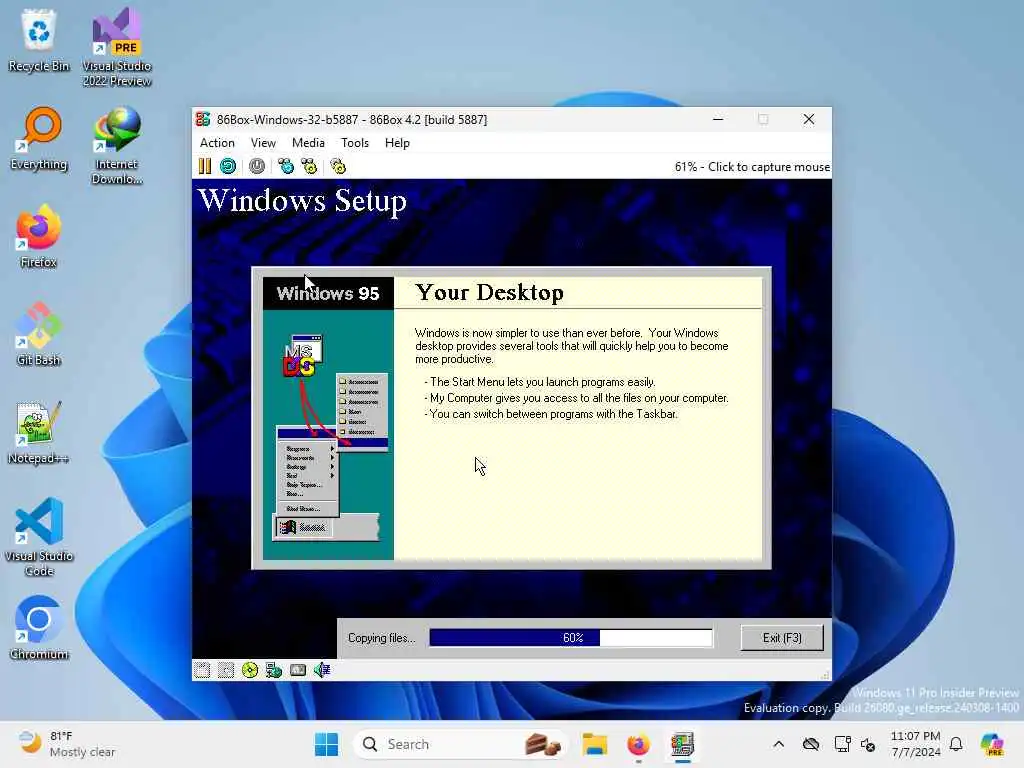
Task: Open Git Bash desktop shortcut
Action: coord(39,334)
